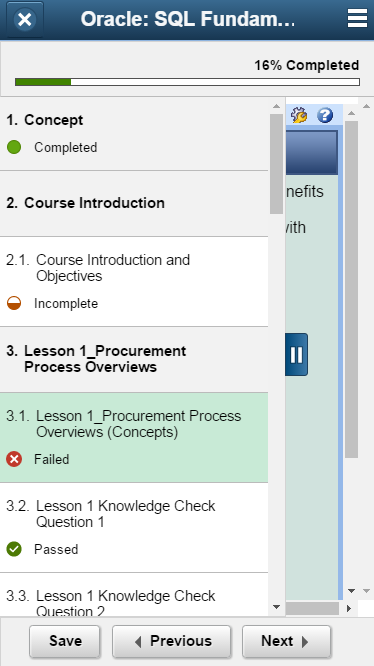Select Lesson 1_Procurement Process Overviews heading
This screenshot has width=374, height=666.
click(x=134, y=359)
